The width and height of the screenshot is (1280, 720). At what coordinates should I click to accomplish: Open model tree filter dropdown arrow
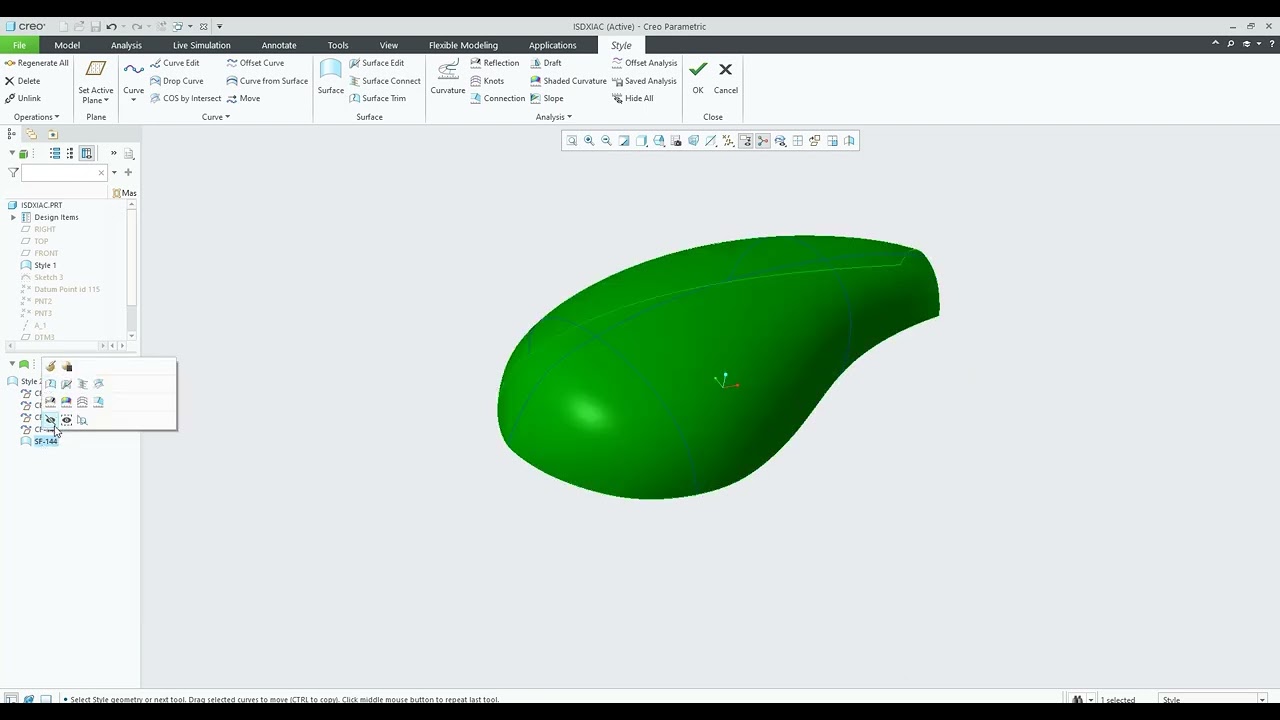[114, 173]
